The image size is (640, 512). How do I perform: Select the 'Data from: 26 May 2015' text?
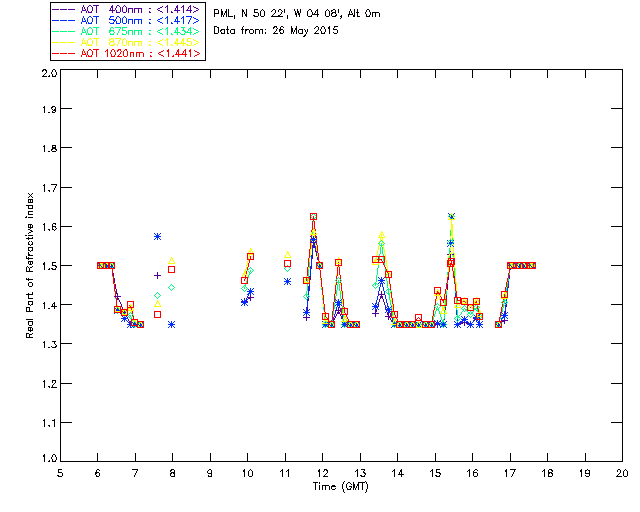pyautogui.click(x=276, y=31)
